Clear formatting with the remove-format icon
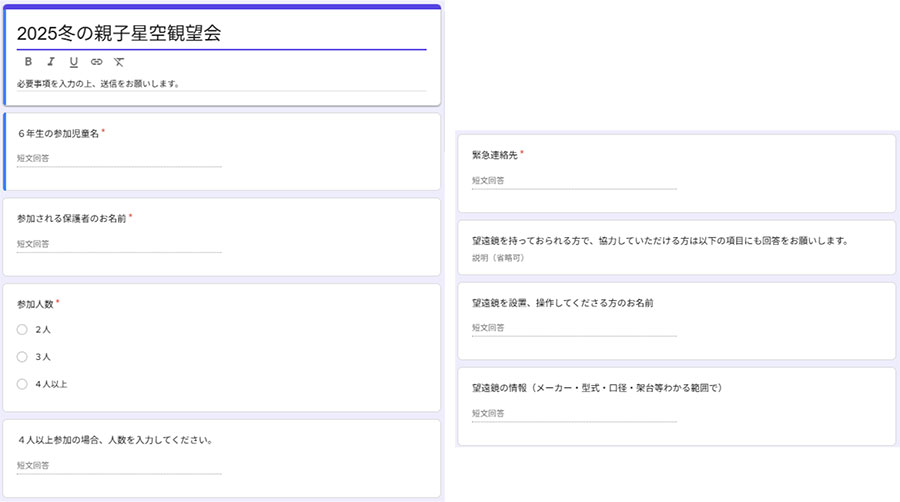The width and height of the screenshot is (900, 502). point(119,61)
